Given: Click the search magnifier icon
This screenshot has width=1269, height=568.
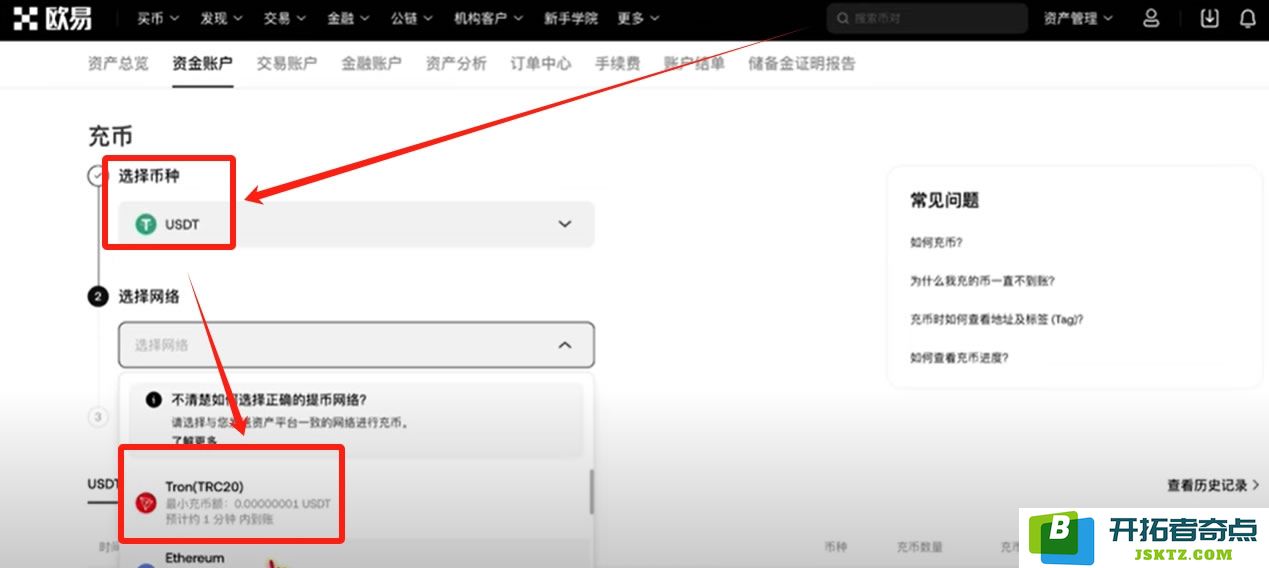Looking at the screenshot, I should tap(843, 18).
